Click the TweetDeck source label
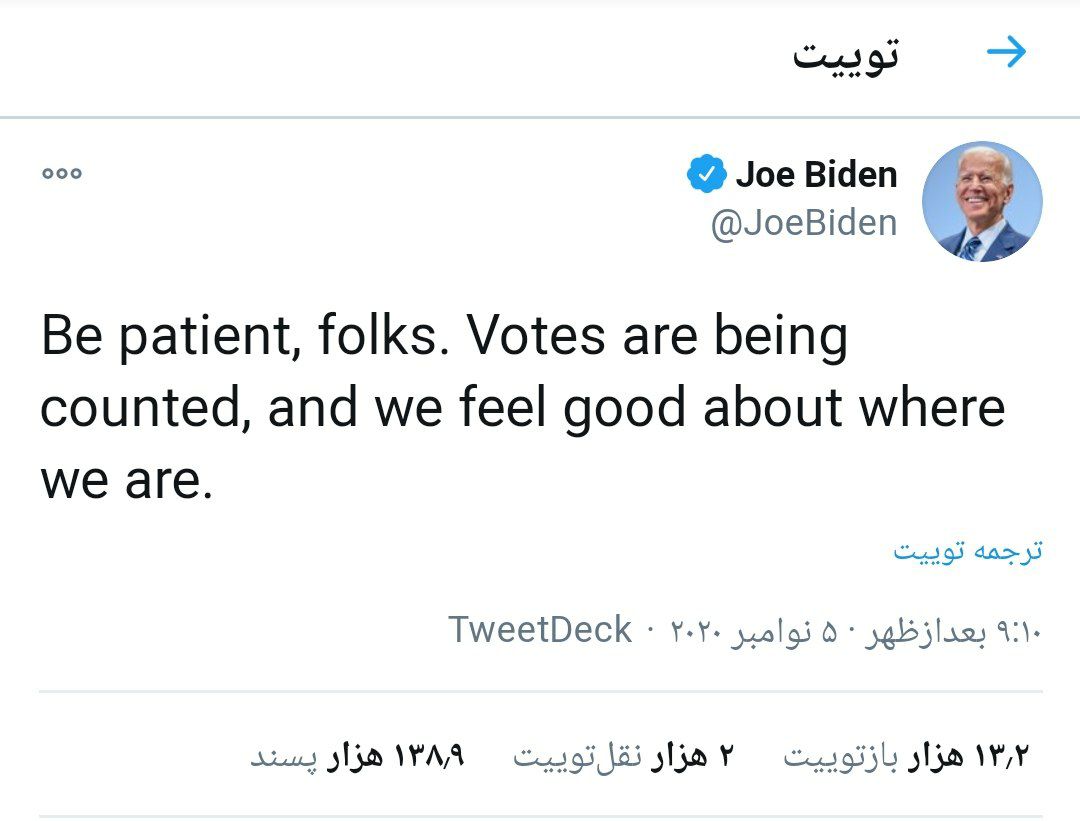 click(540, 631)
